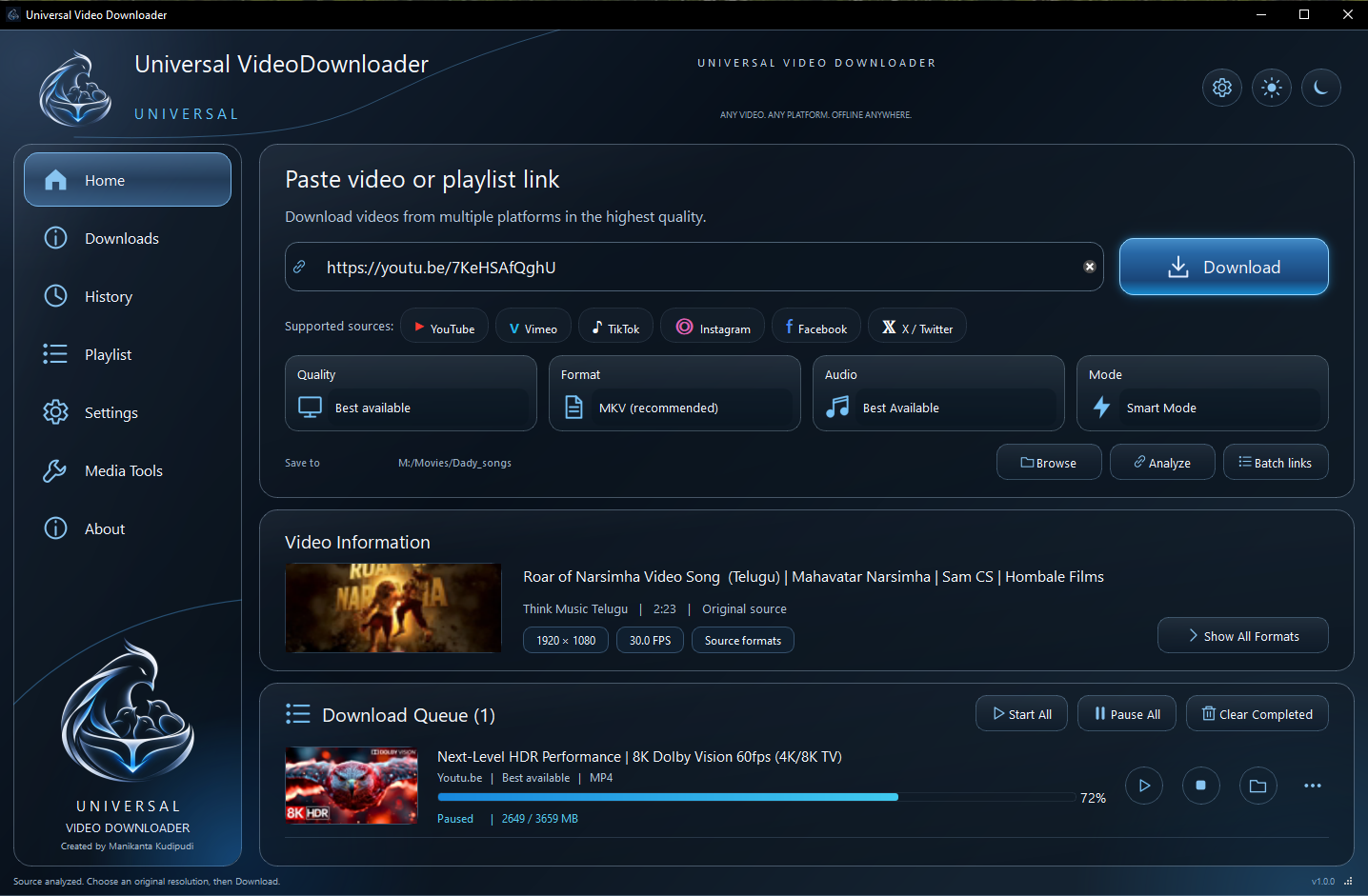The width and height of the screenshot is (1368, 896).
Task: Open the About page in sidebar
Action: (x=128, y=528)
